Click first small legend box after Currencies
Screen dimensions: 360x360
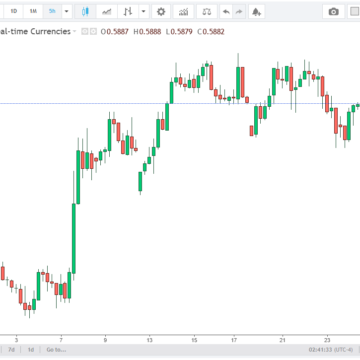click(x=85, y=32)
